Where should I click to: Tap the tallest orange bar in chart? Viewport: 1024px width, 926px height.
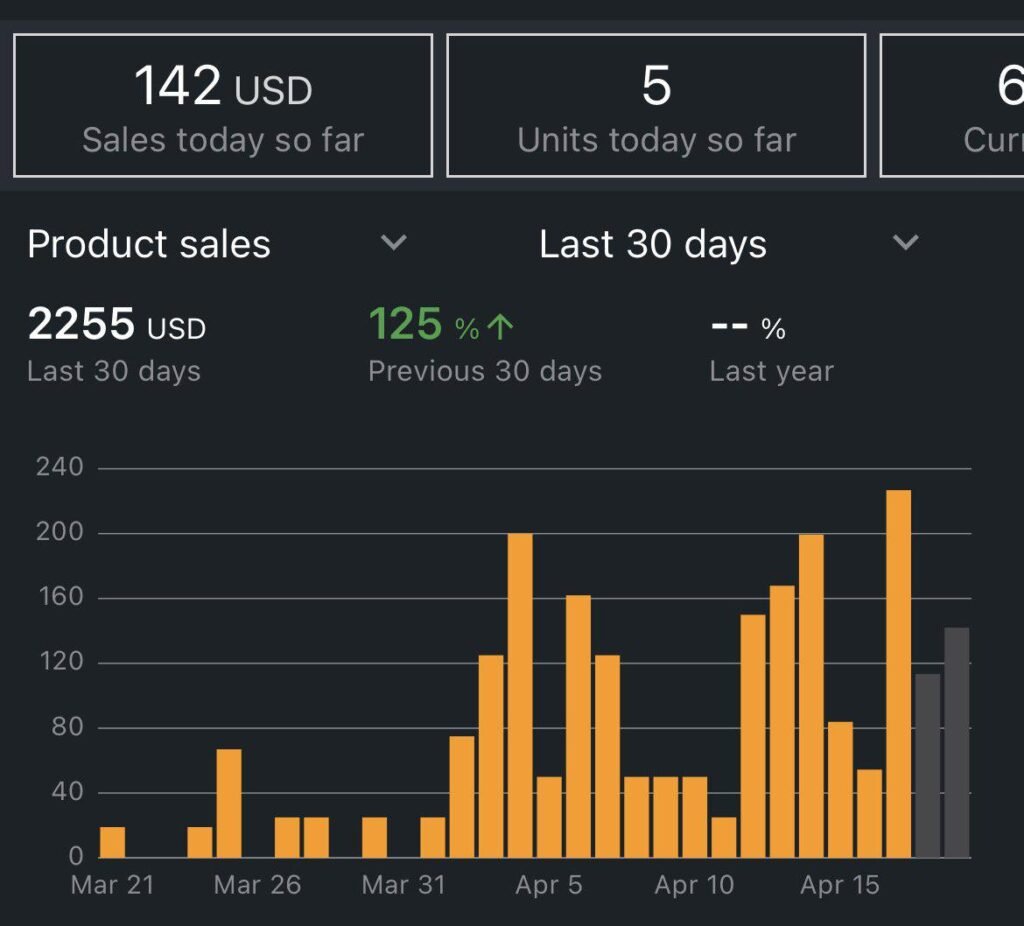(x=898, y=673)
